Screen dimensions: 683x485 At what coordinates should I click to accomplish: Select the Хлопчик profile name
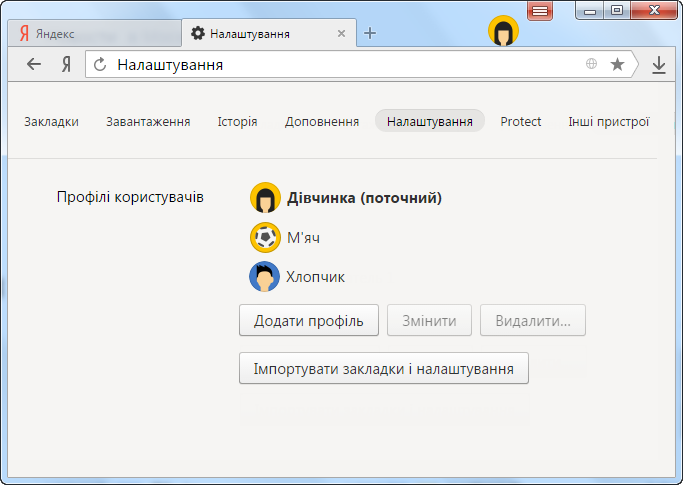(x=315, y=277)
